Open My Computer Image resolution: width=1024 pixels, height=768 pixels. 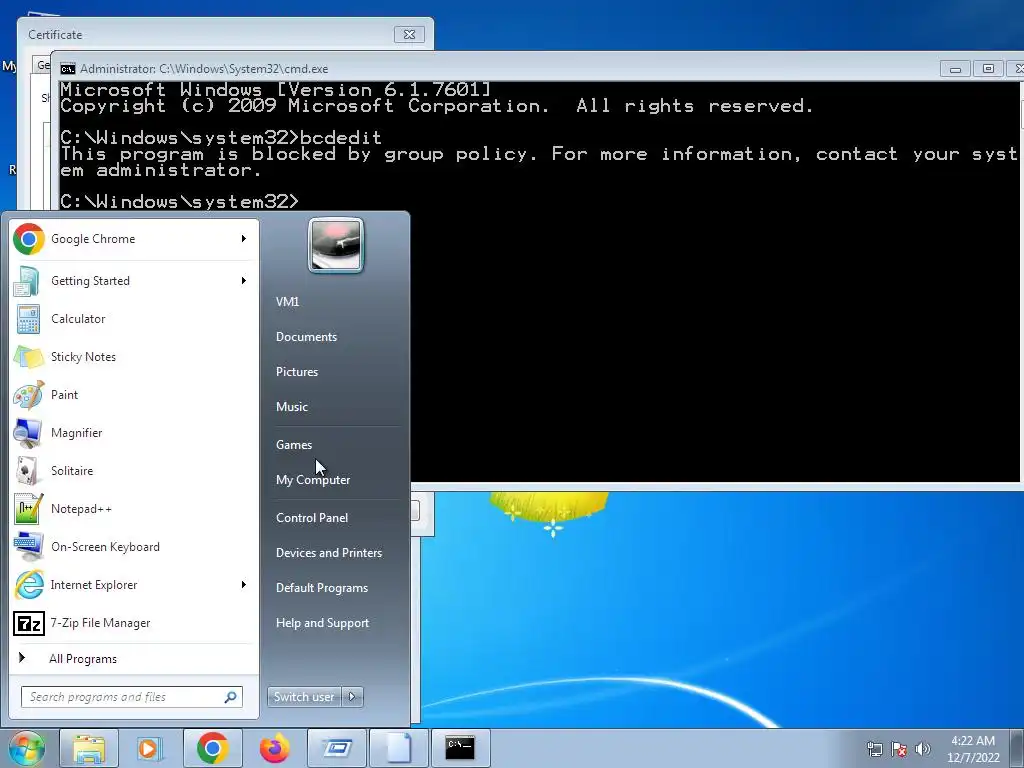click(x=313, y=480)
